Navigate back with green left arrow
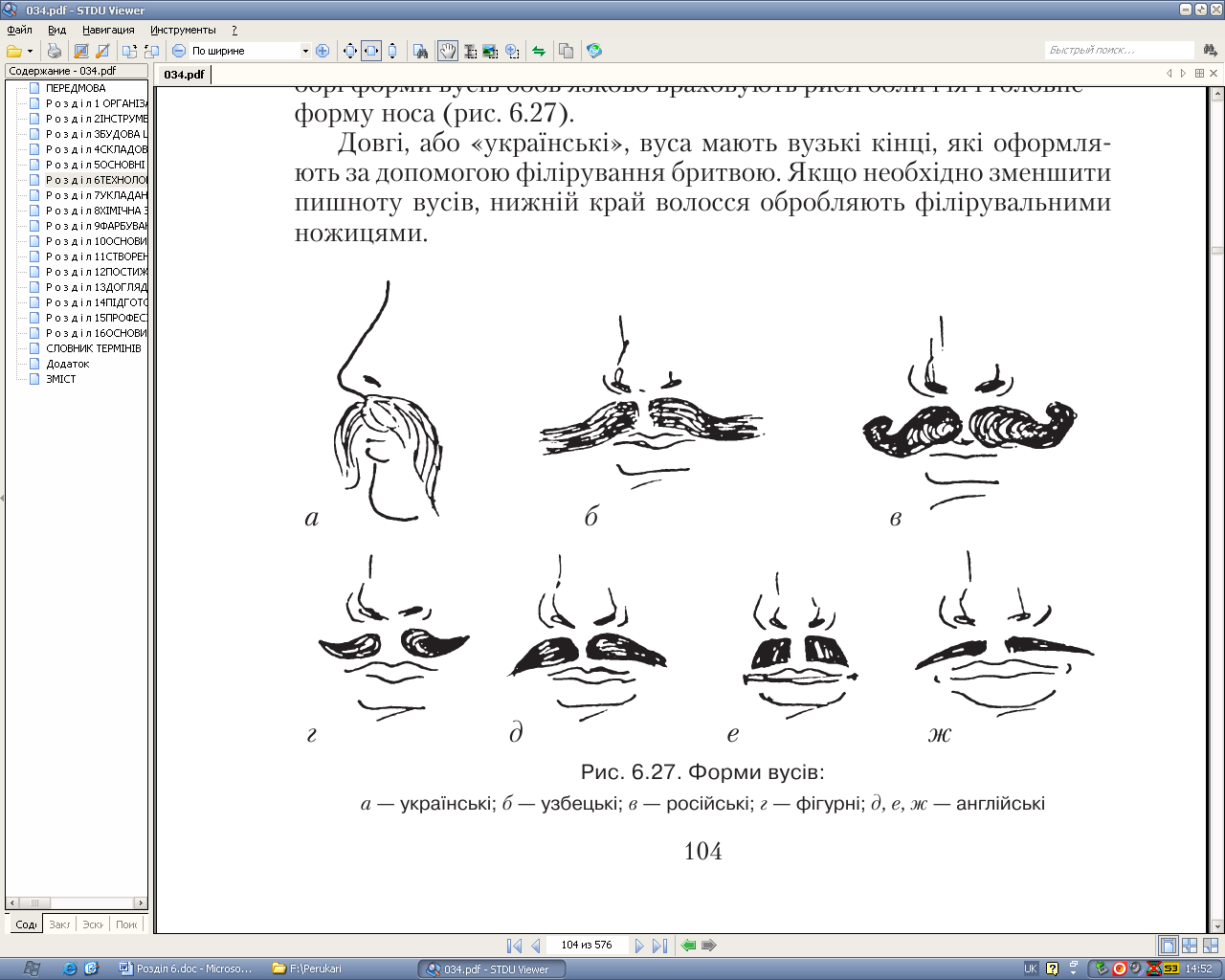The image size is (1225, 980). coord(688,946)
